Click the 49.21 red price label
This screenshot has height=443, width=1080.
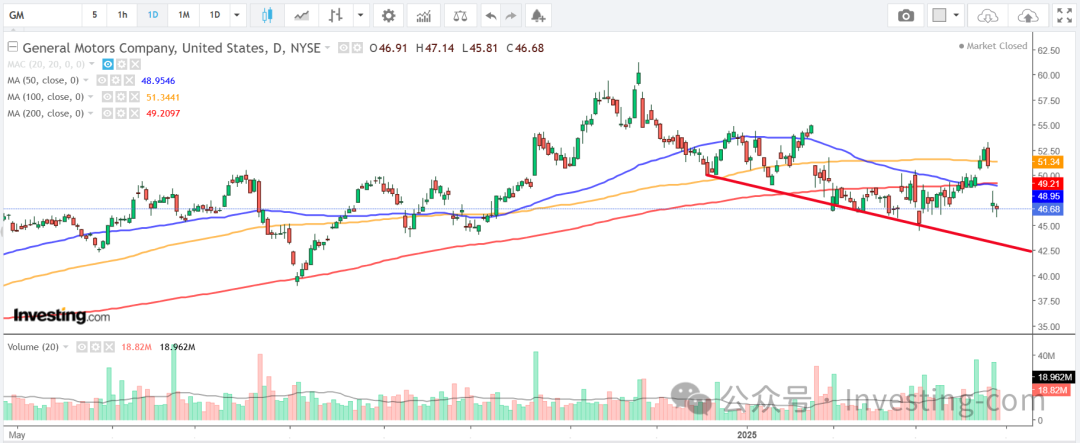pyautogui.click(x=1046, y=185)
